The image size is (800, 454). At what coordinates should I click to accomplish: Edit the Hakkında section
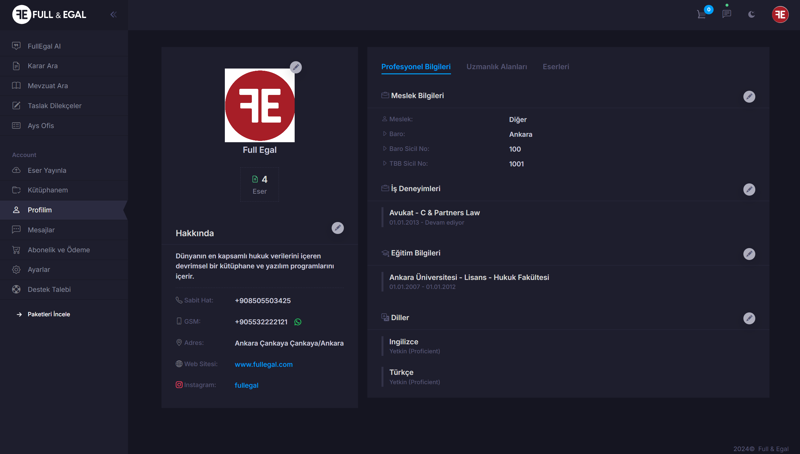coord(338,228)
